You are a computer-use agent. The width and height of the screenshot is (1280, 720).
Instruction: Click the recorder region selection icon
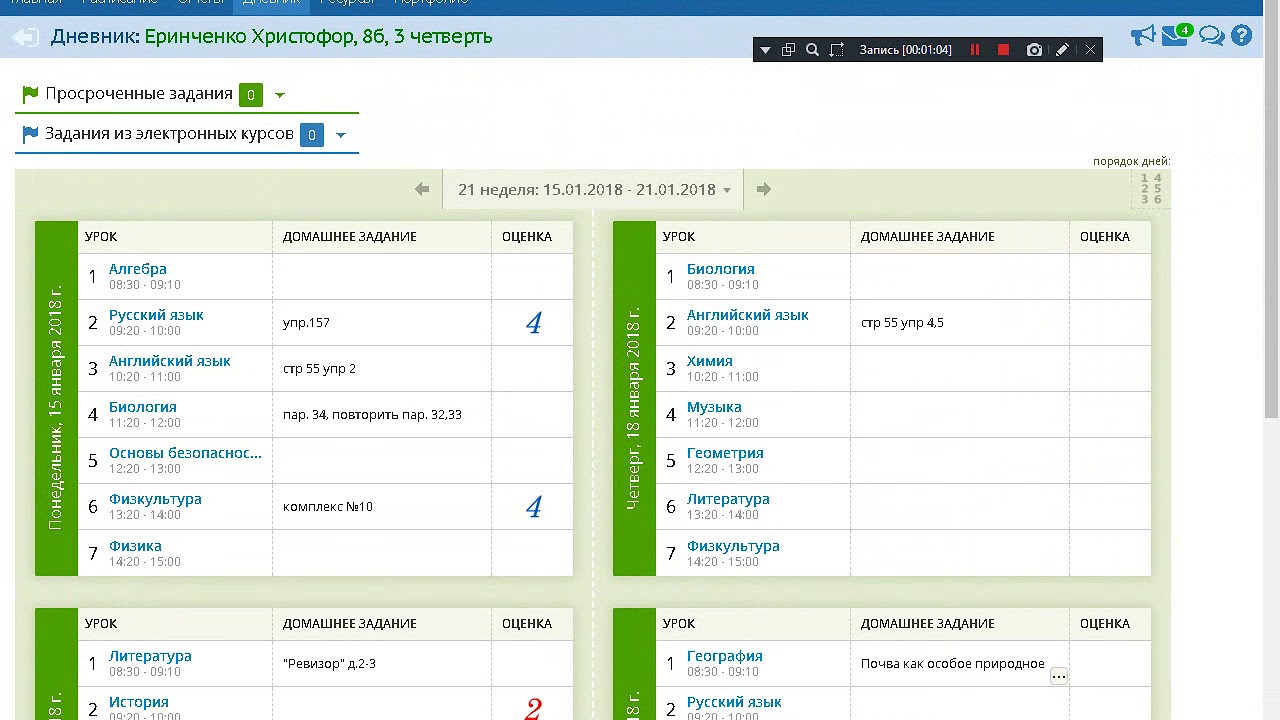837,50
